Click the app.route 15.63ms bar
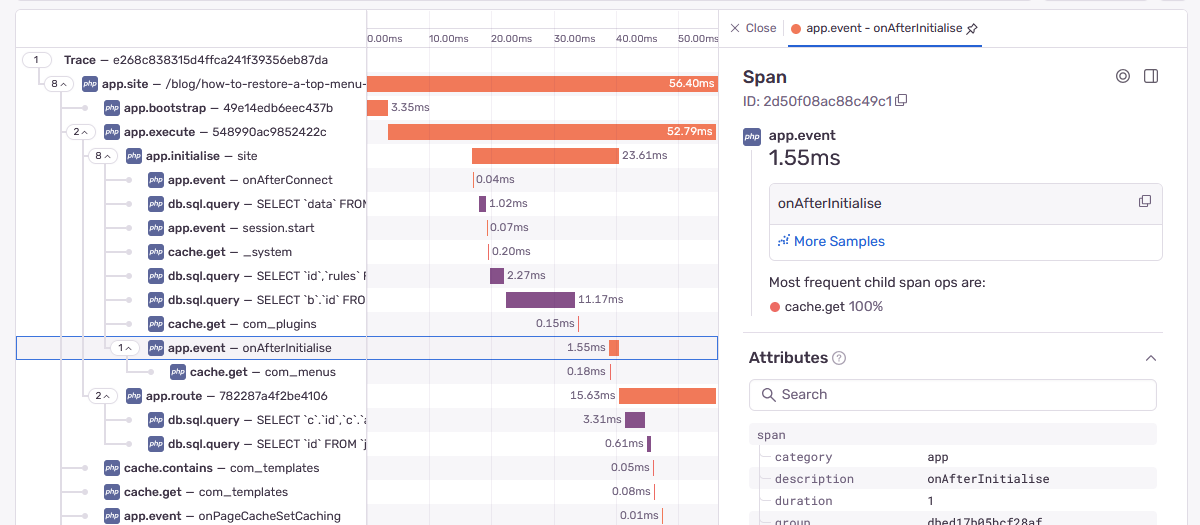Viewport: 1200px width, 525px height. click(668, 396)
